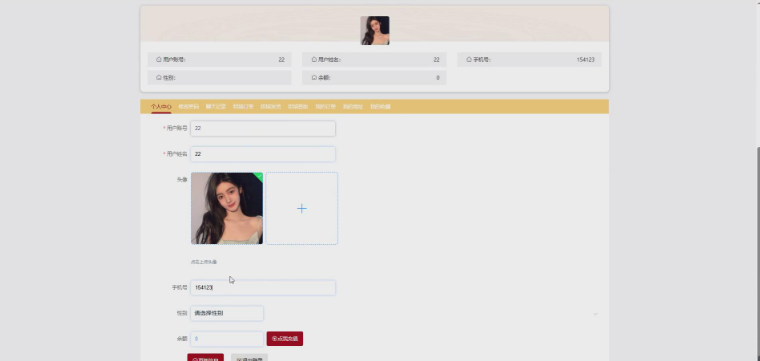
Task: Open the 我的收藏 tab
Action: tap(380, 107)
